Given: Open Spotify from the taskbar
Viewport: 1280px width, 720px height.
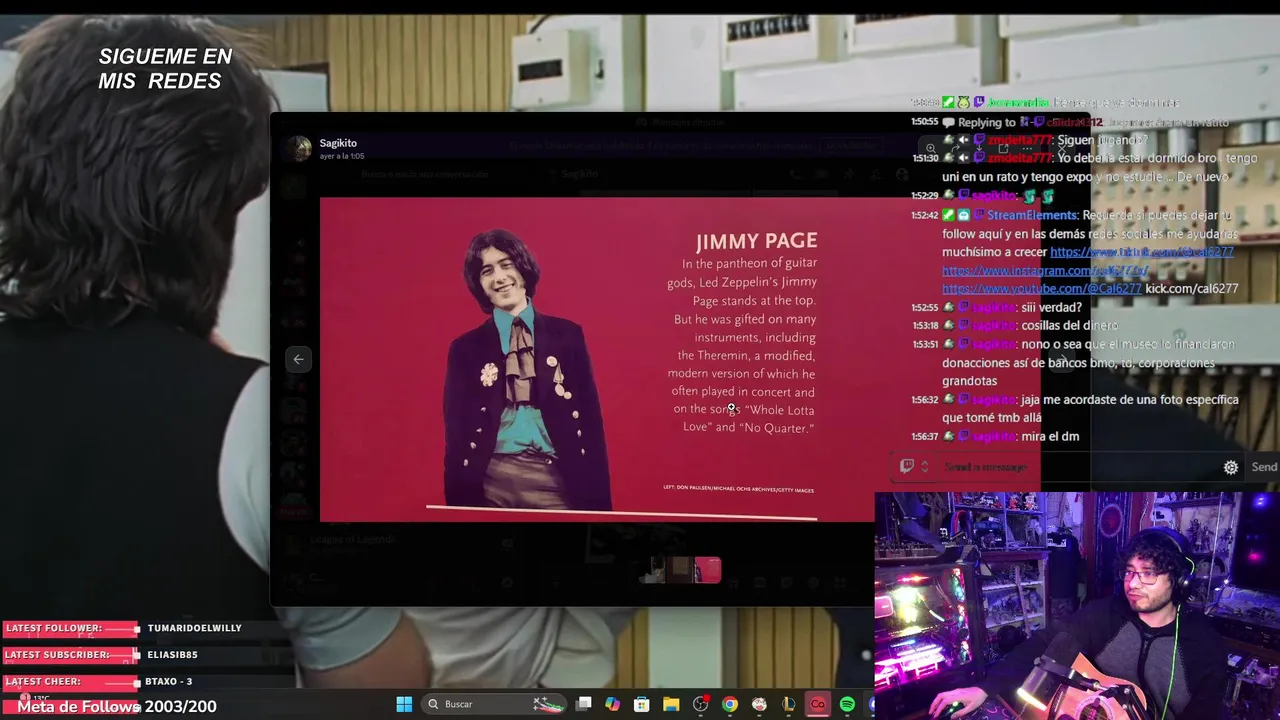Looking at the screenshot, I should 847,704.
